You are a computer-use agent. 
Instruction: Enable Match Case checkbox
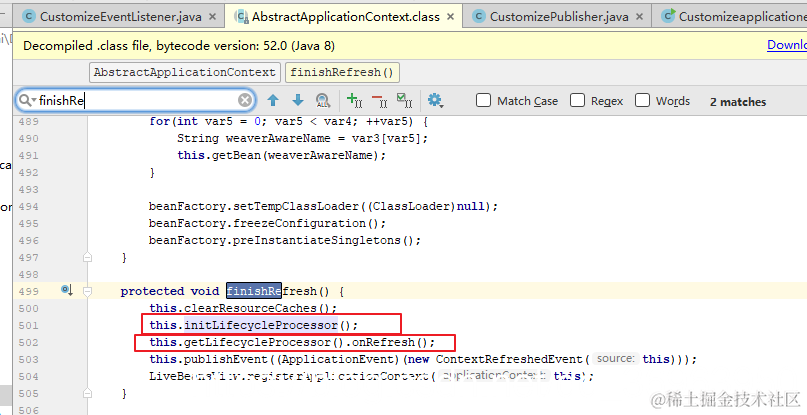pos(483,100)
